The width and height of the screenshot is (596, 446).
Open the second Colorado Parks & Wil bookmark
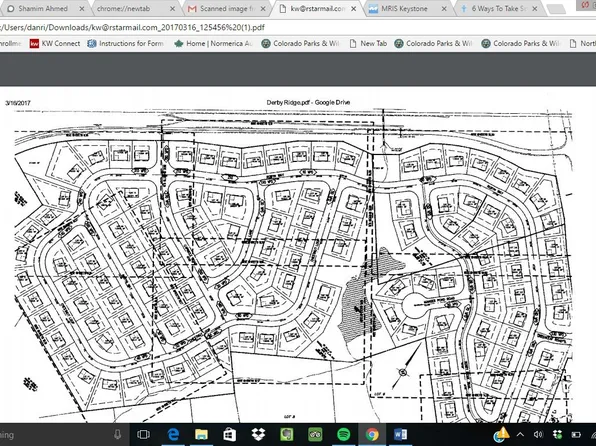tap(433, 43)
